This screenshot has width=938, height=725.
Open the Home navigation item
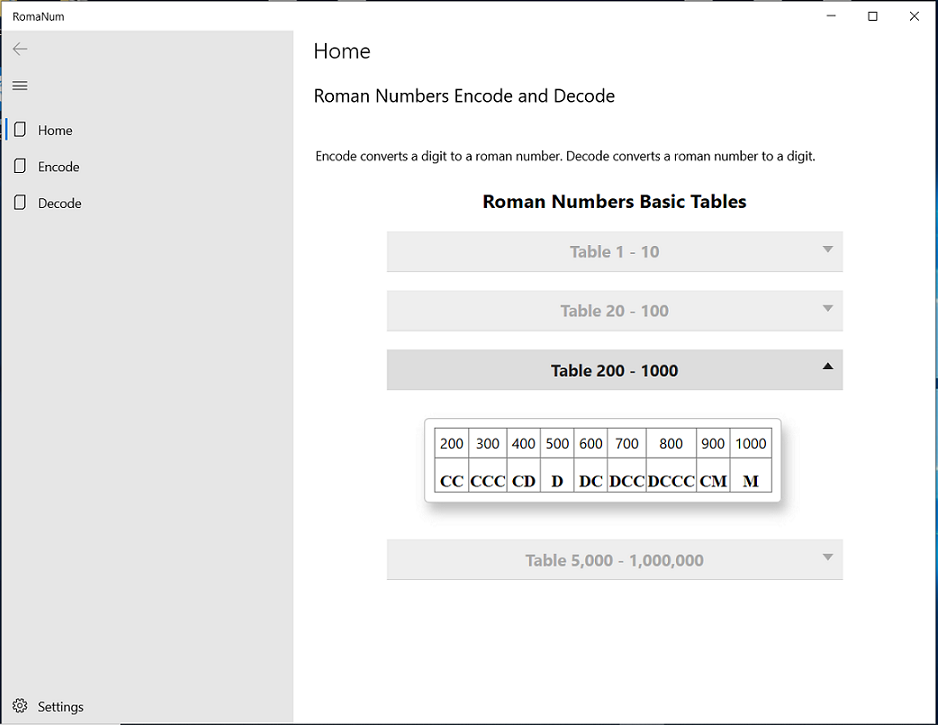point(147,130)
